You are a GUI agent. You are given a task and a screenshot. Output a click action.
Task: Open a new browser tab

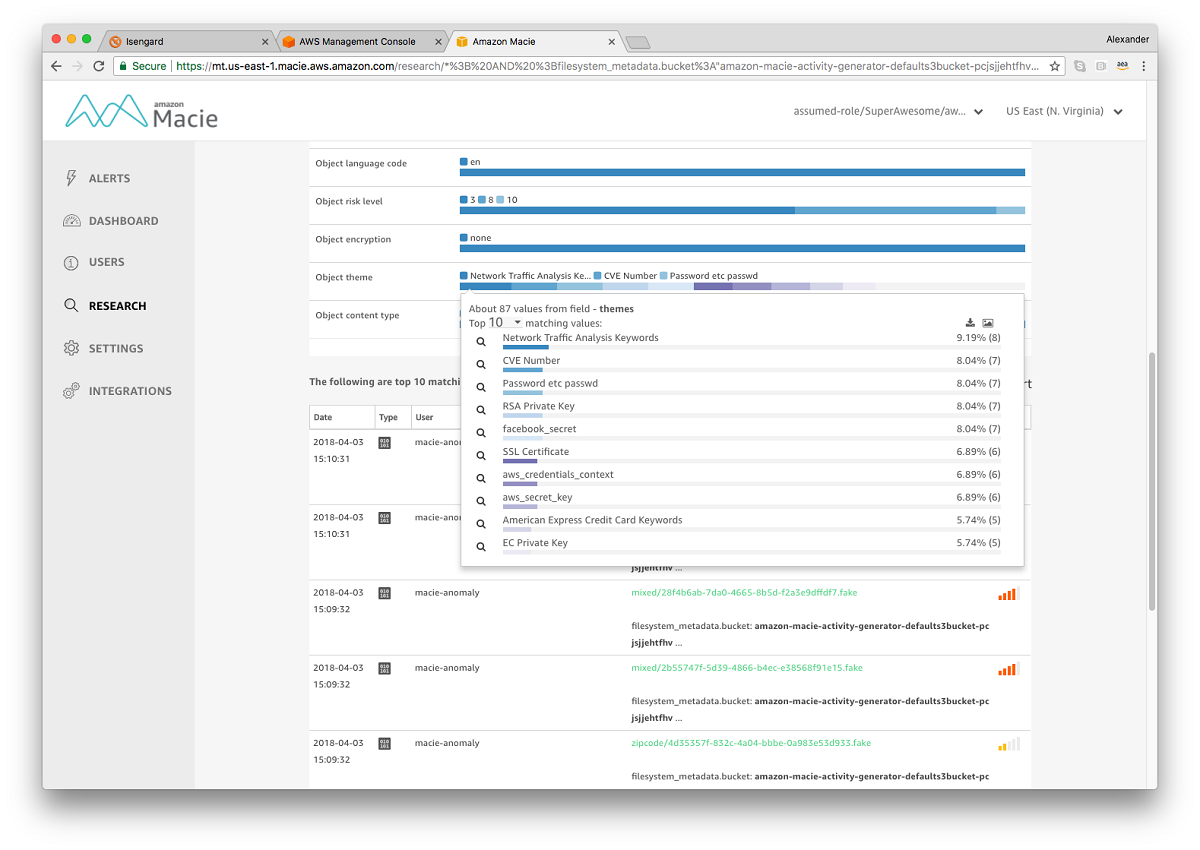[638, 42]
